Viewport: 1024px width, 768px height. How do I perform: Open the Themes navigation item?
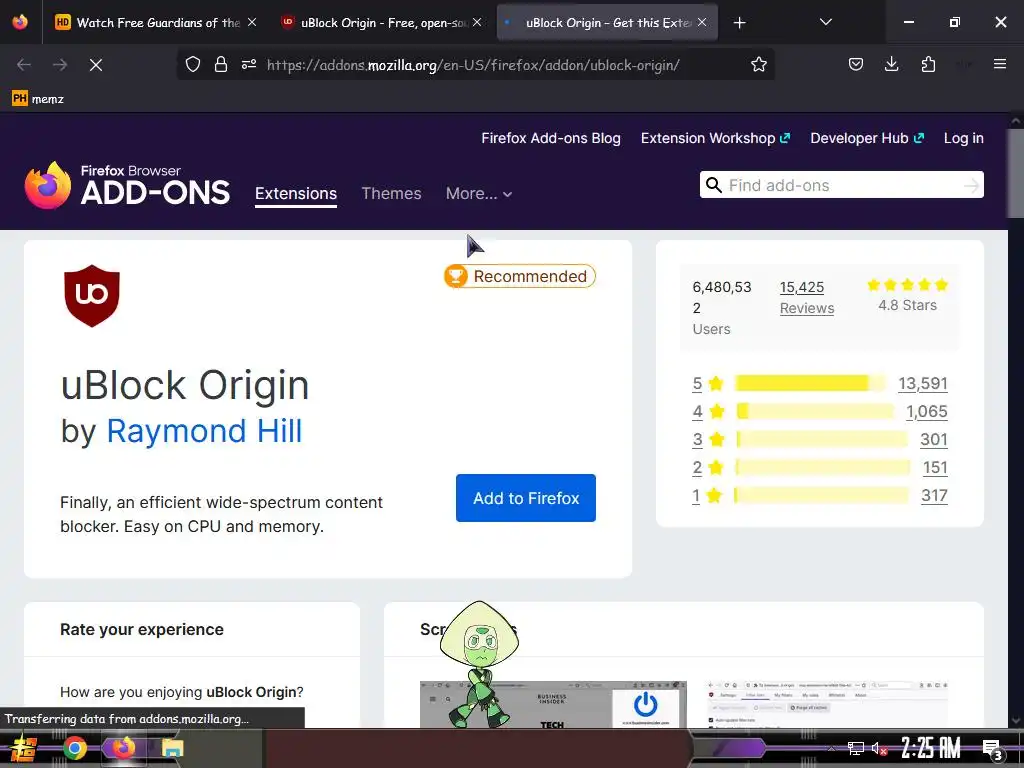coord(391,194)
